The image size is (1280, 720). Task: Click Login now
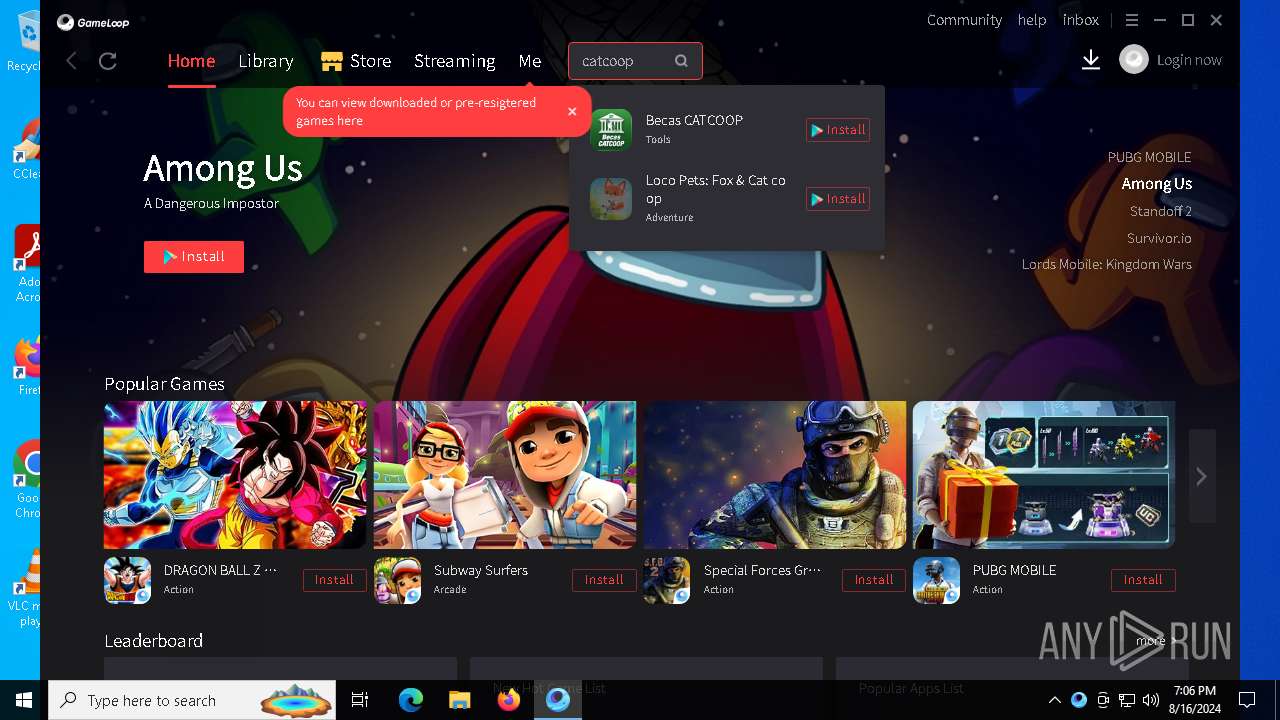coord(1189,60)
